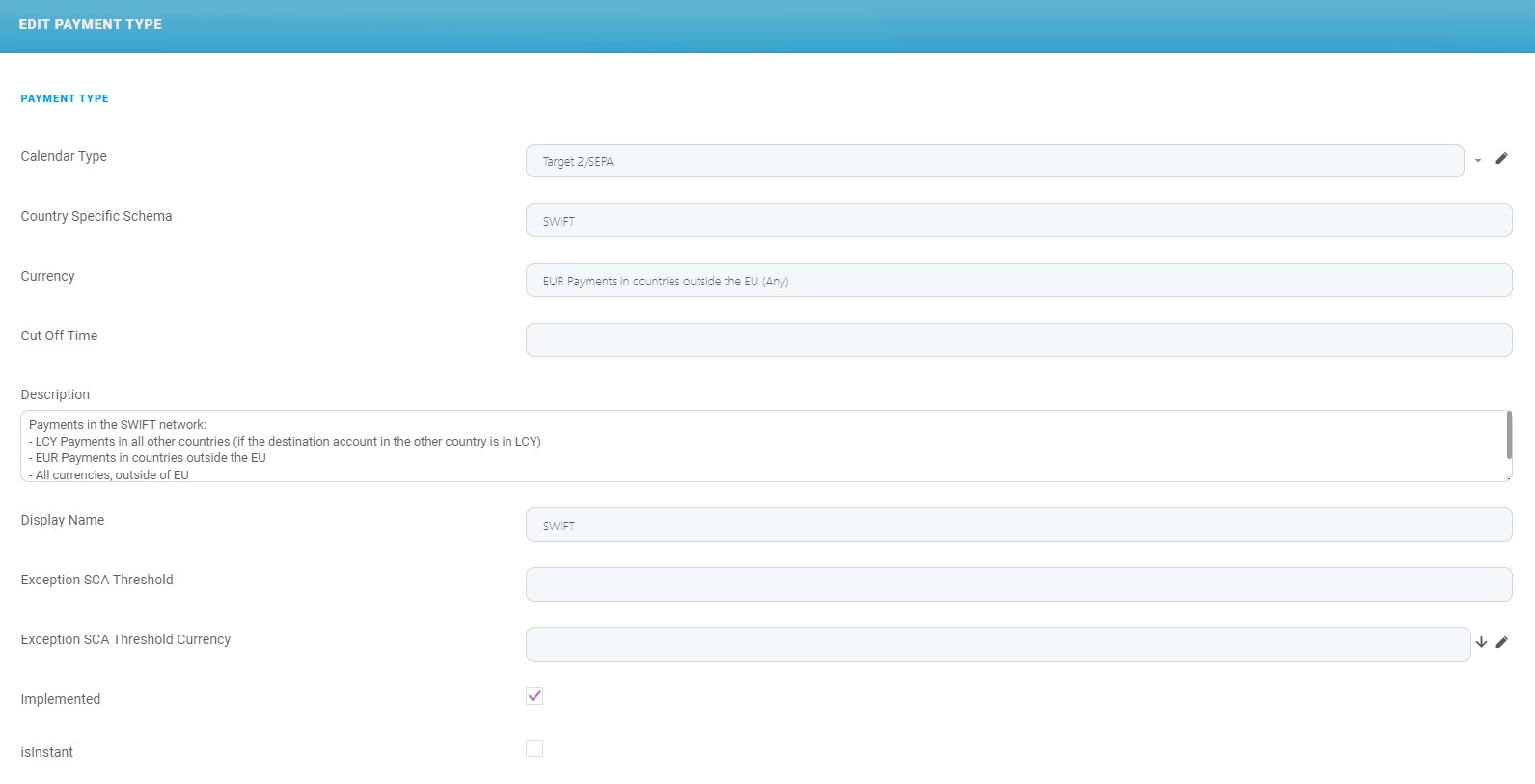This screenshot has width=1535, height=784.
Task: Focus the empty Cut Off Time field
Action: 1018,340
